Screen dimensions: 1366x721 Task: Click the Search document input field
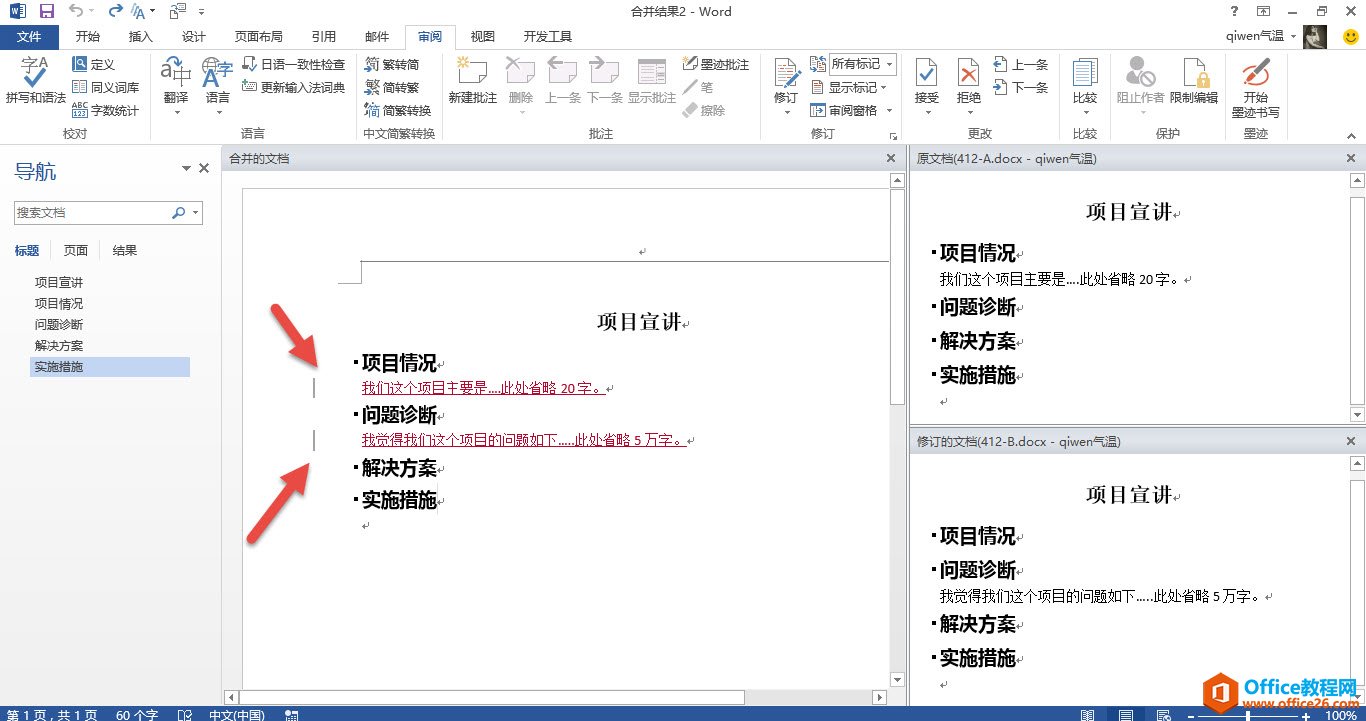coord(92,213)
